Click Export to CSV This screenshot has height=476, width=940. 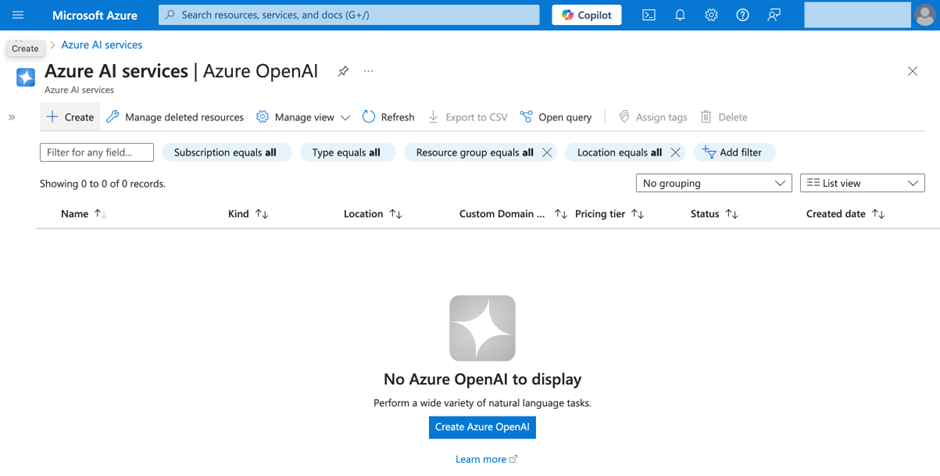467,117
